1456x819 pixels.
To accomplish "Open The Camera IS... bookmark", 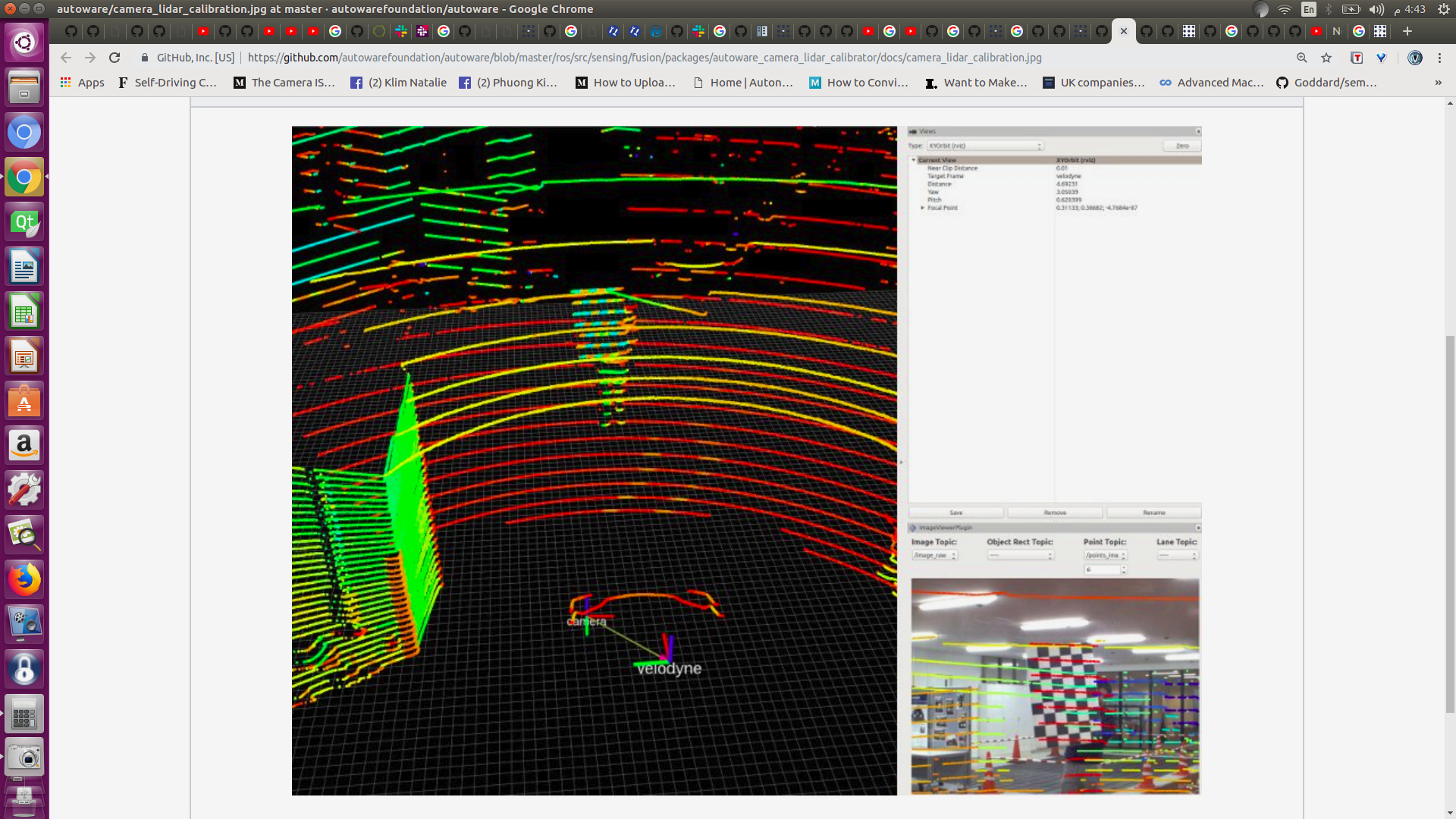I will coord(284,83).
